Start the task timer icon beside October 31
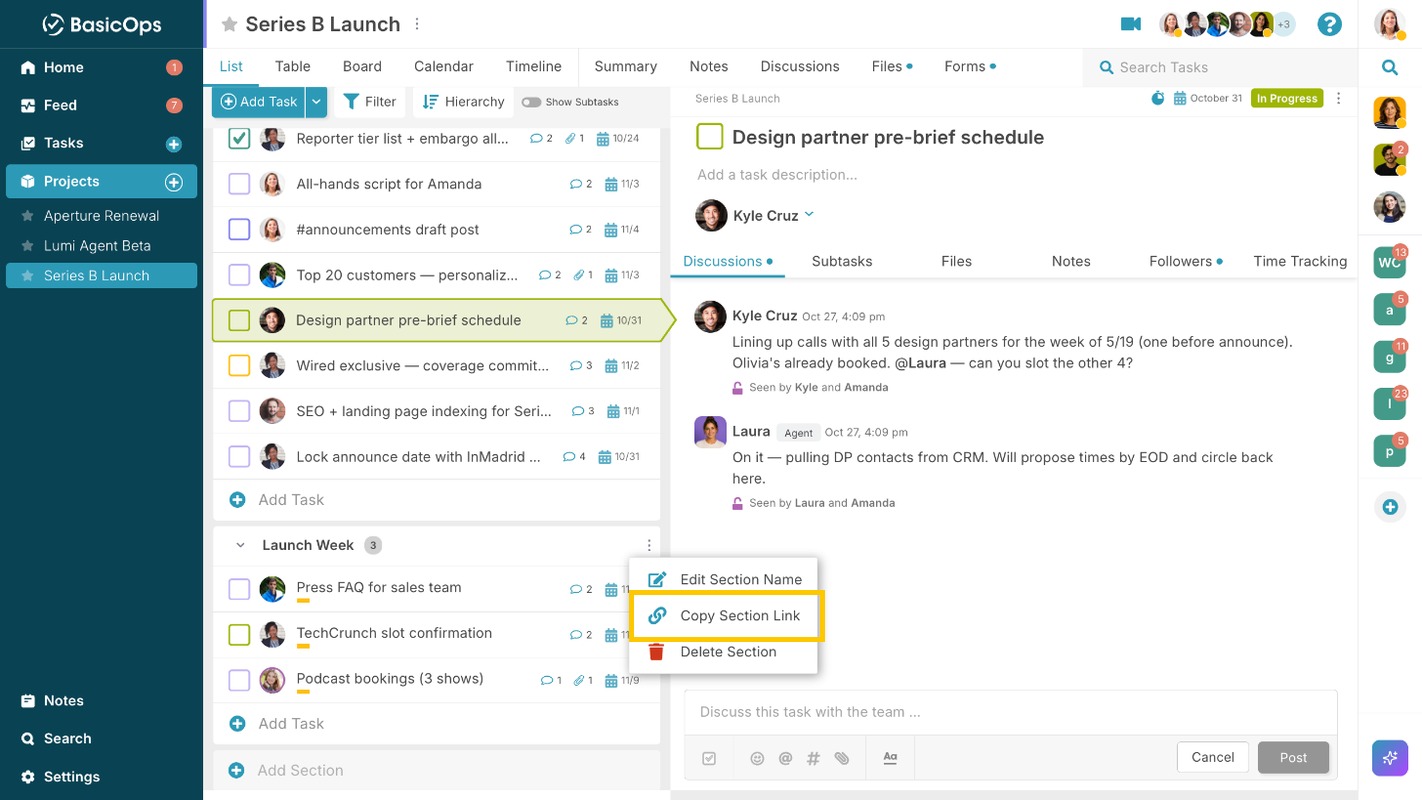Screen dimensions: 1422x800 pos(1158,98)
